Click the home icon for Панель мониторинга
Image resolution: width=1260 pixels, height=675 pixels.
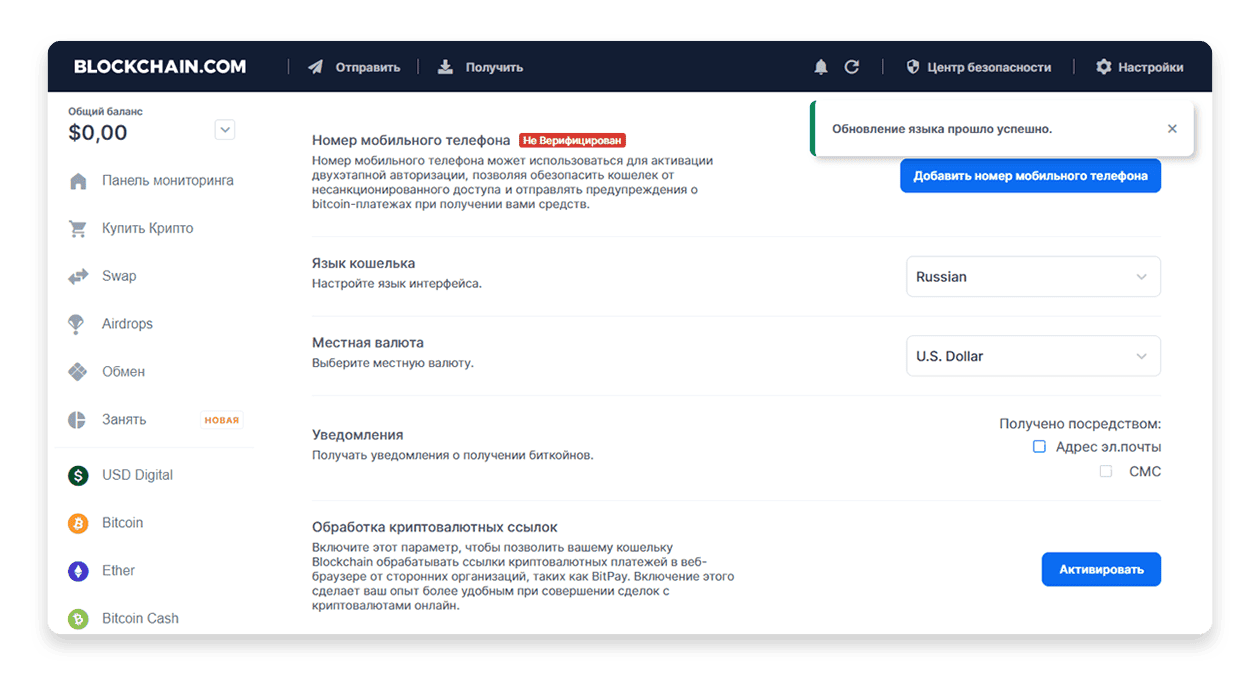pos(78,181)
